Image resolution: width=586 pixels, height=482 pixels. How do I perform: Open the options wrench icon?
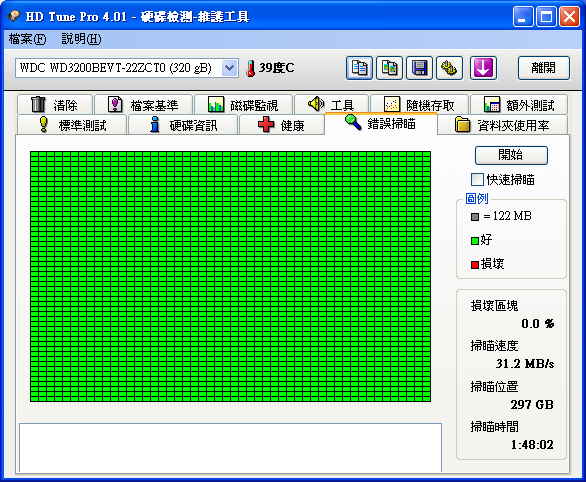click(x=450, y=68)
